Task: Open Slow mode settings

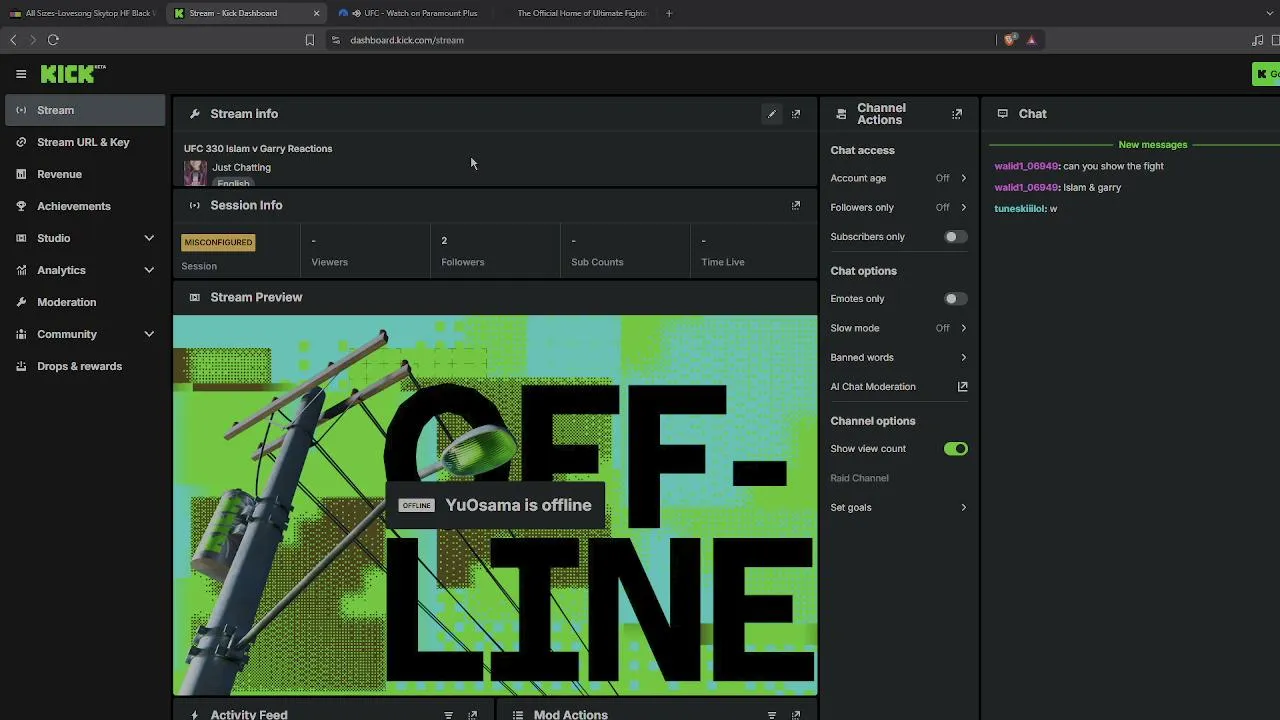Action: (x=899, y=328)
